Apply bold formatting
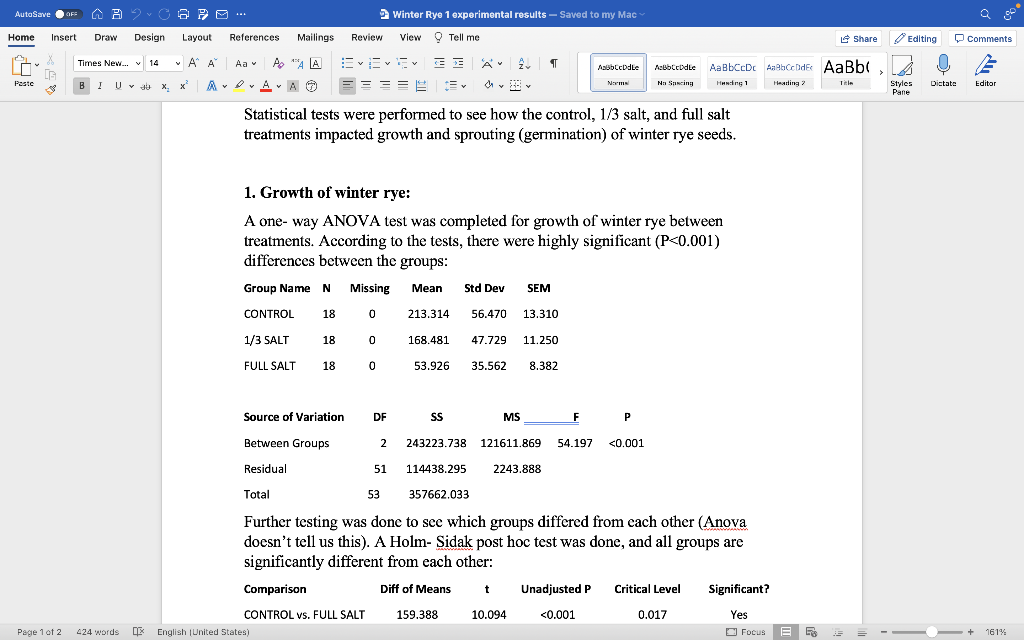The width and height of the screenshot is (1024, 640). pos(80,85)
